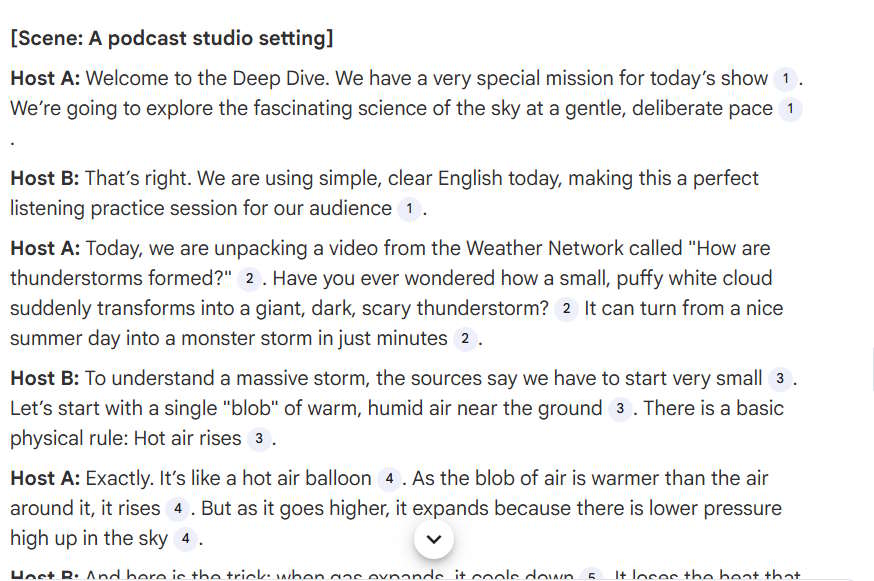
Task: Open citation 4 after "hot air balloon"
Action: tap(388, 479)
